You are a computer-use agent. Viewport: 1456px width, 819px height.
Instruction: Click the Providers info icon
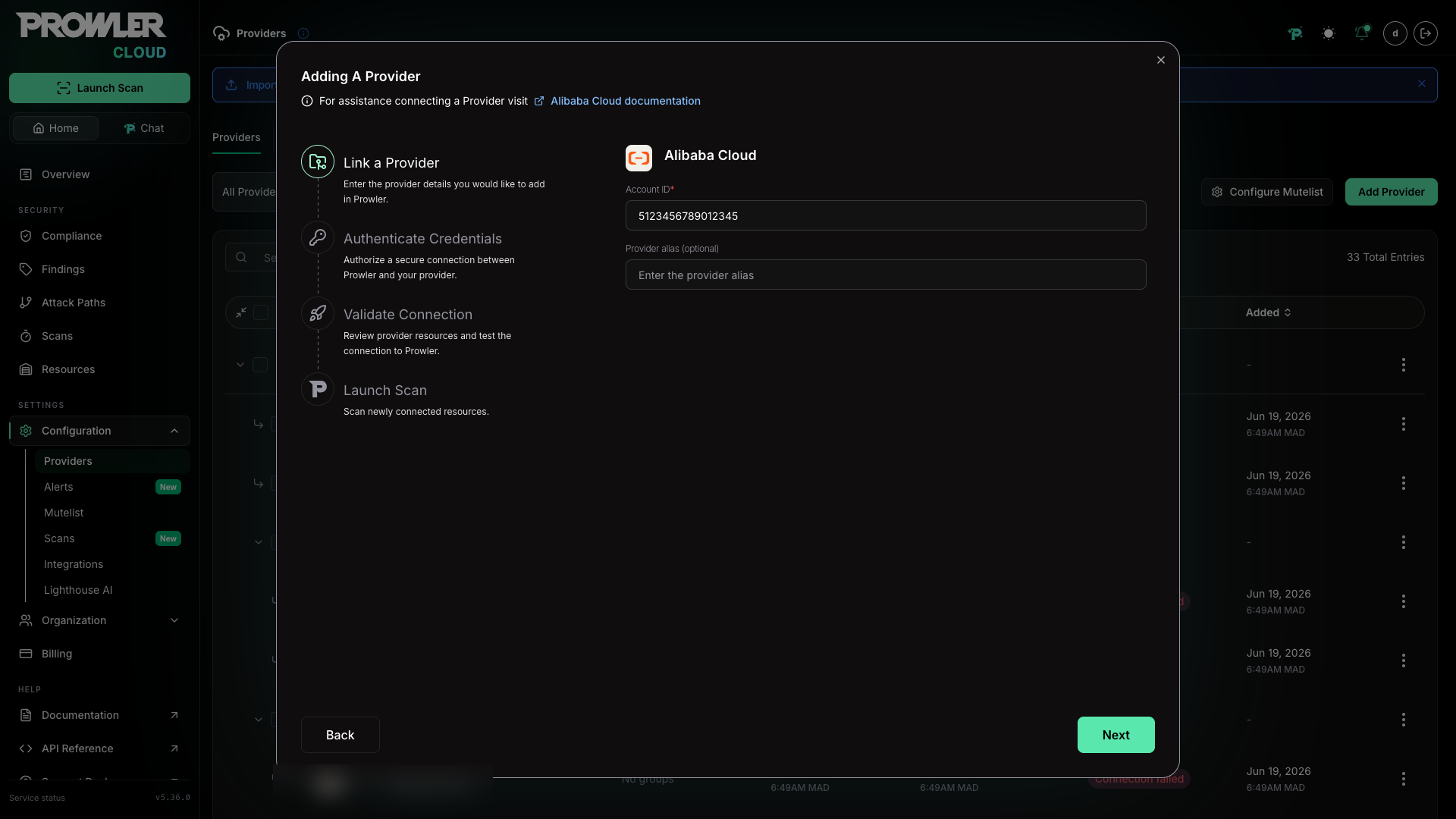(x=303, y=33)
